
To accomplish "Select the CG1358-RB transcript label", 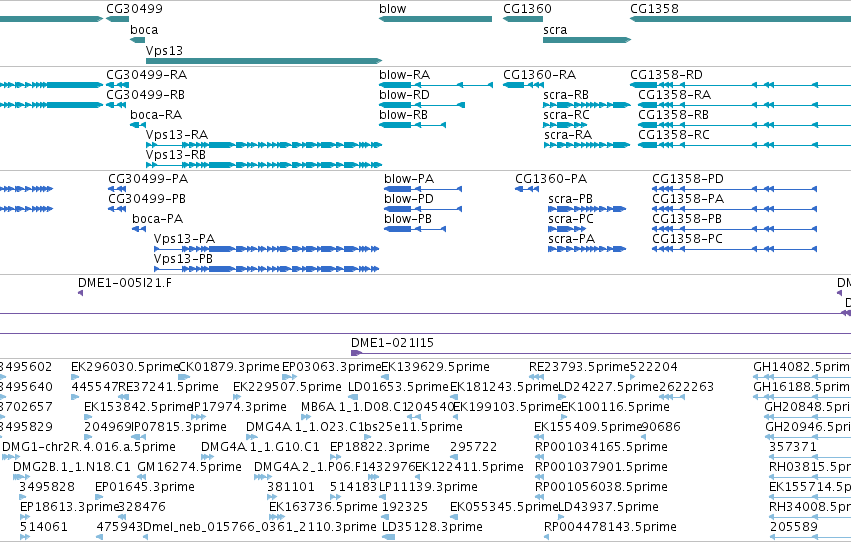I will click(x=674, y=115).
